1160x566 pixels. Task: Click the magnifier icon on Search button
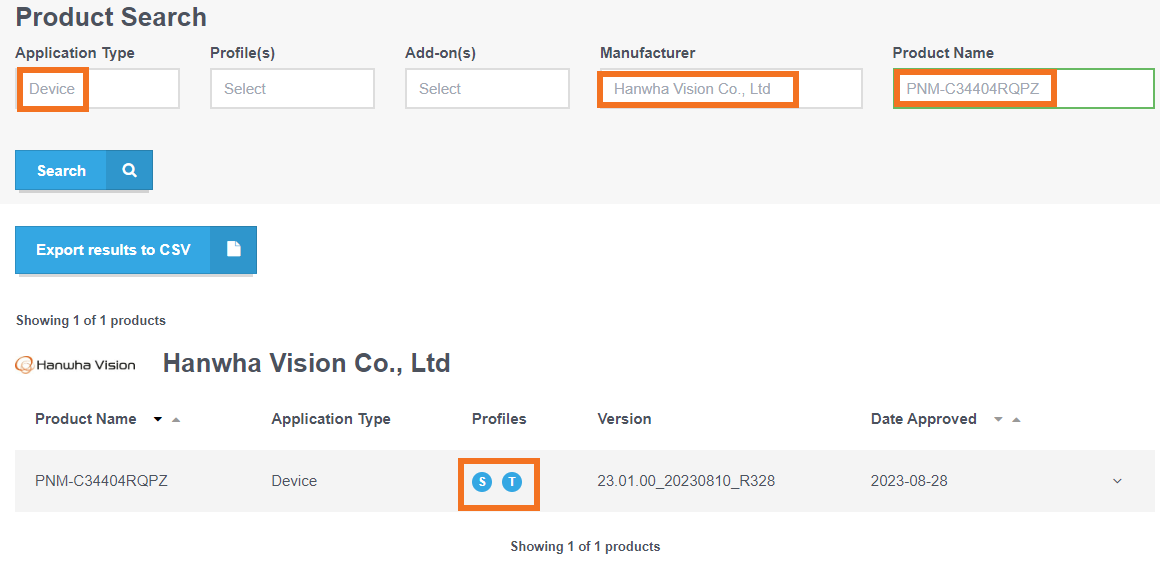(x=129, y=170)
